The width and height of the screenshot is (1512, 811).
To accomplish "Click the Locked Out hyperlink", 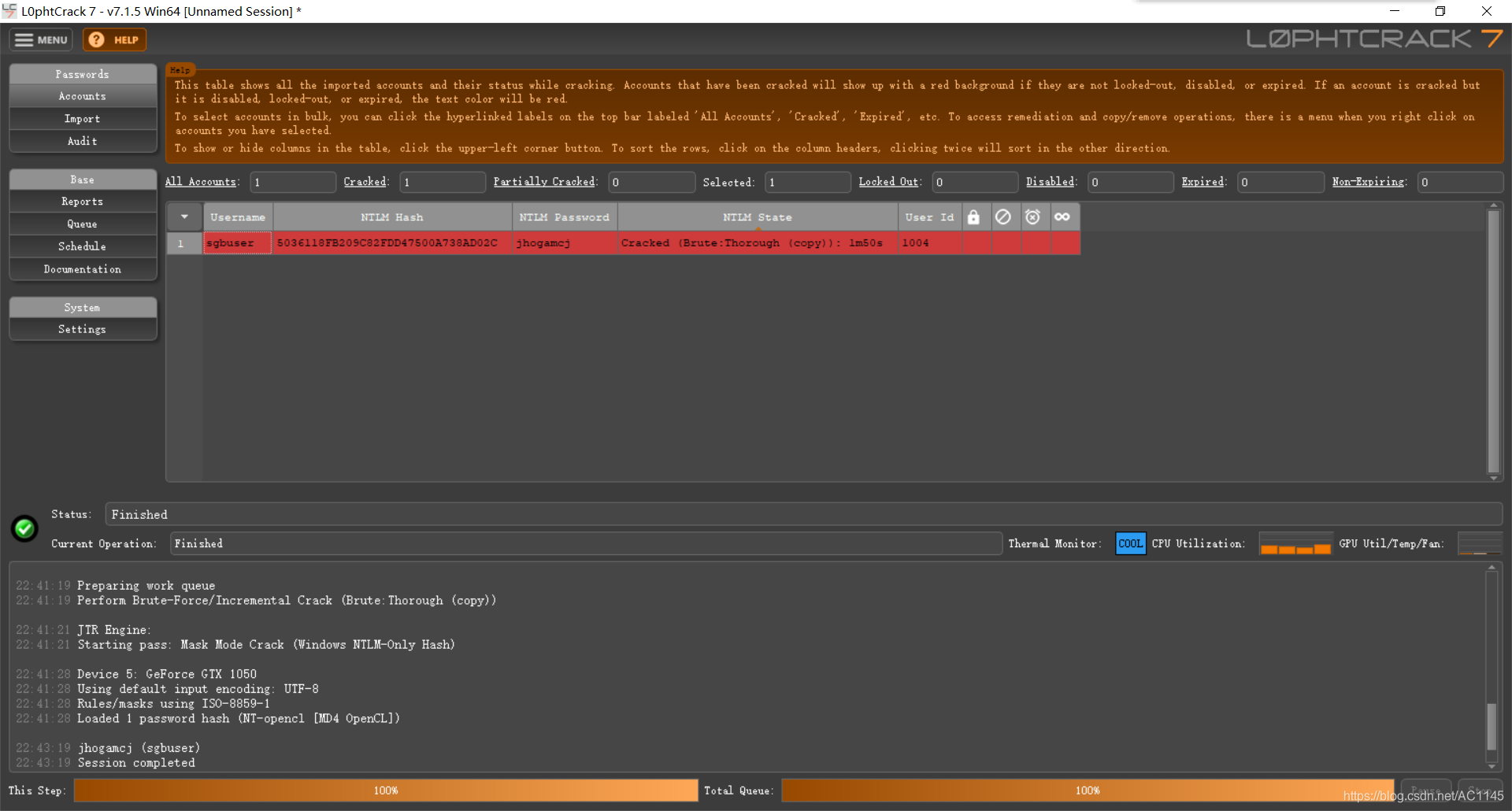I will click(x=888, y=182).
